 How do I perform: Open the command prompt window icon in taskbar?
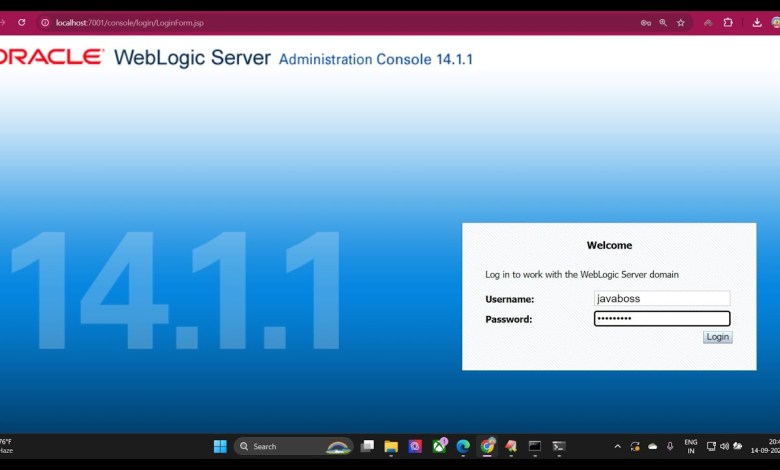click(535, 446)
